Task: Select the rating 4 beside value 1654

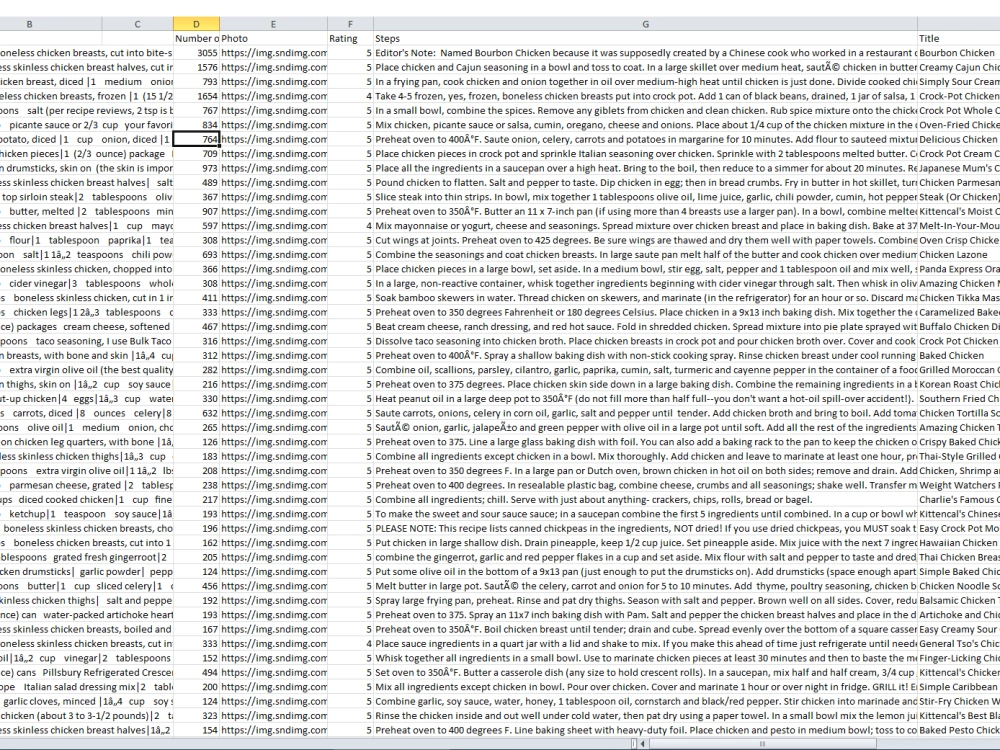Action: click(350, 96)
